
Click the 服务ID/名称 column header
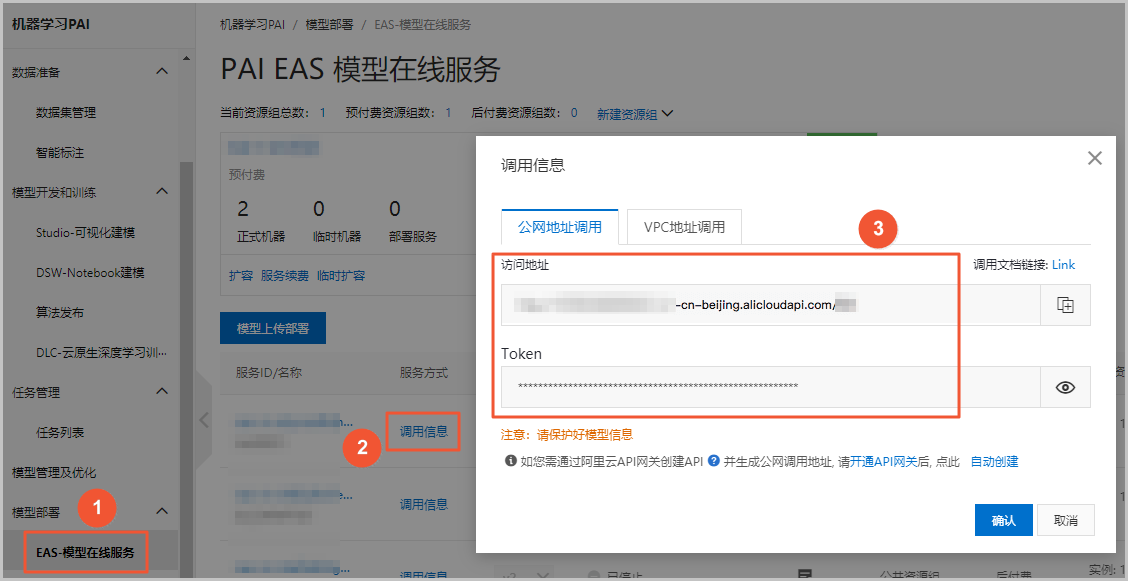[268, 372]
